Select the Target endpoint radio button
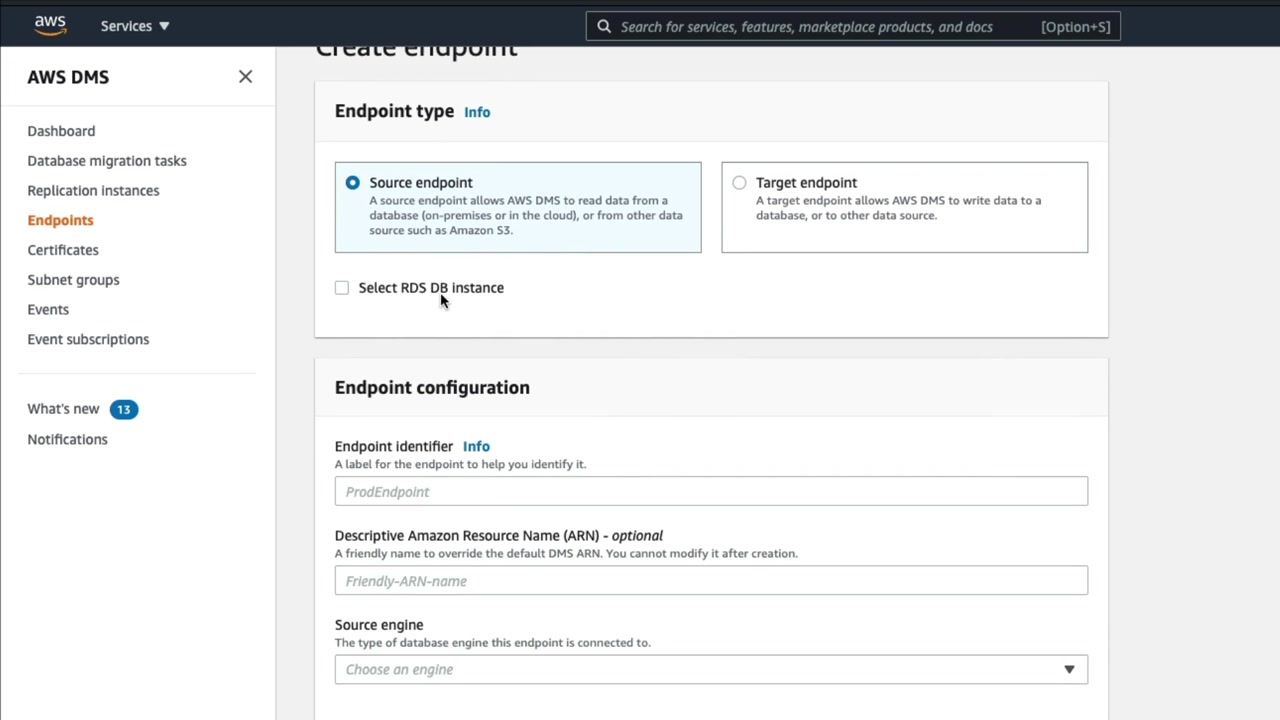The width and height of the screenshot is (1280, 720). (739, 183)
